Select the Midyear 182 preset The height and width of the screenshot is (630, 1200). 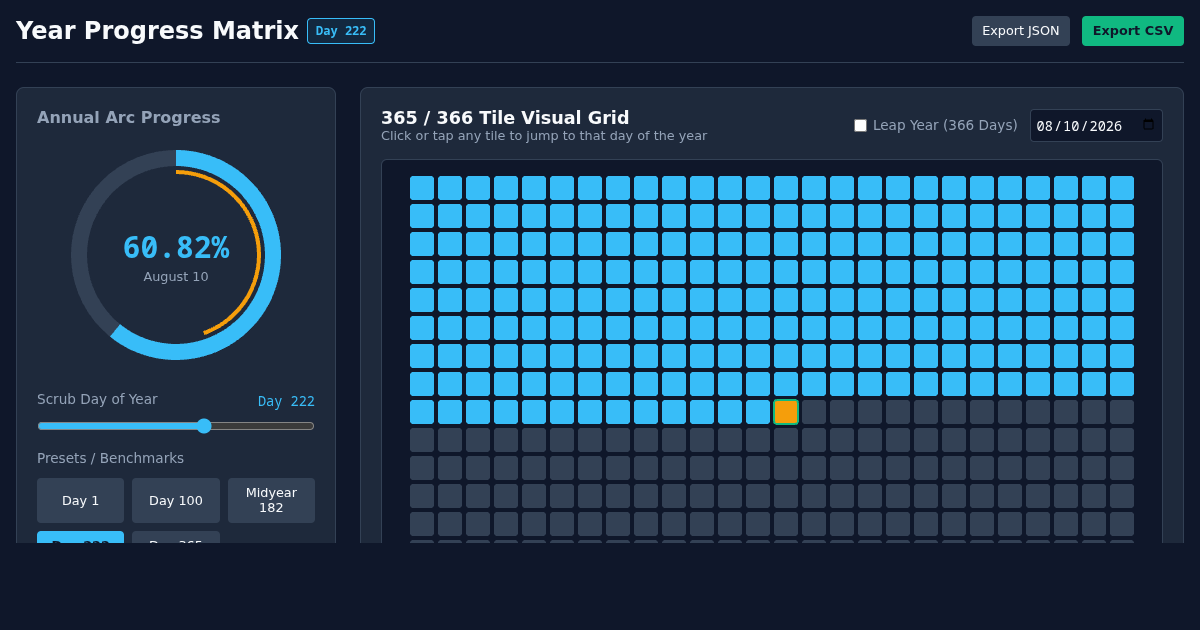click(x=271, y=500)
